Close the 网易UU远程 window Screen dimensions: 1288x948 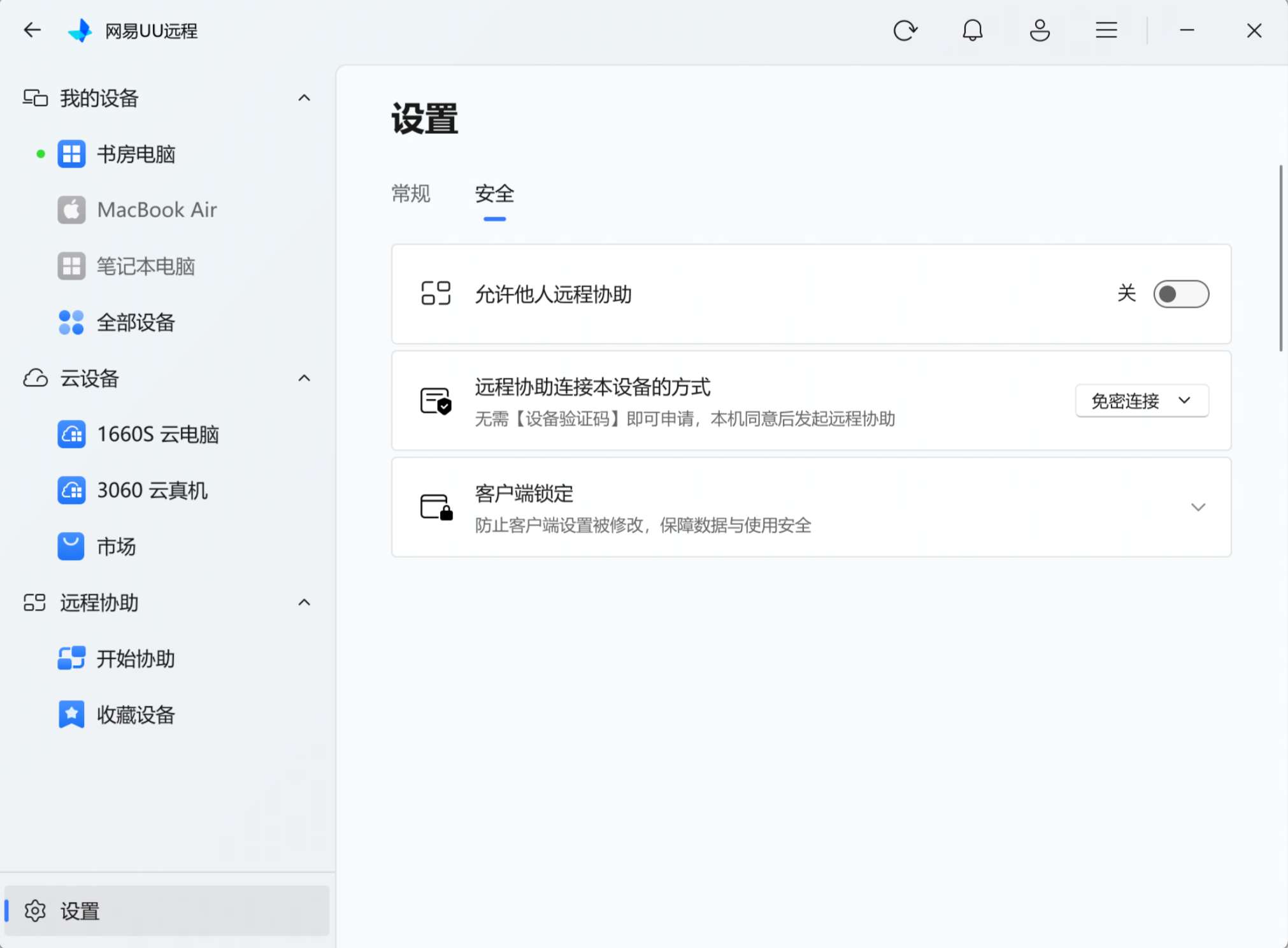[1254, 30]
